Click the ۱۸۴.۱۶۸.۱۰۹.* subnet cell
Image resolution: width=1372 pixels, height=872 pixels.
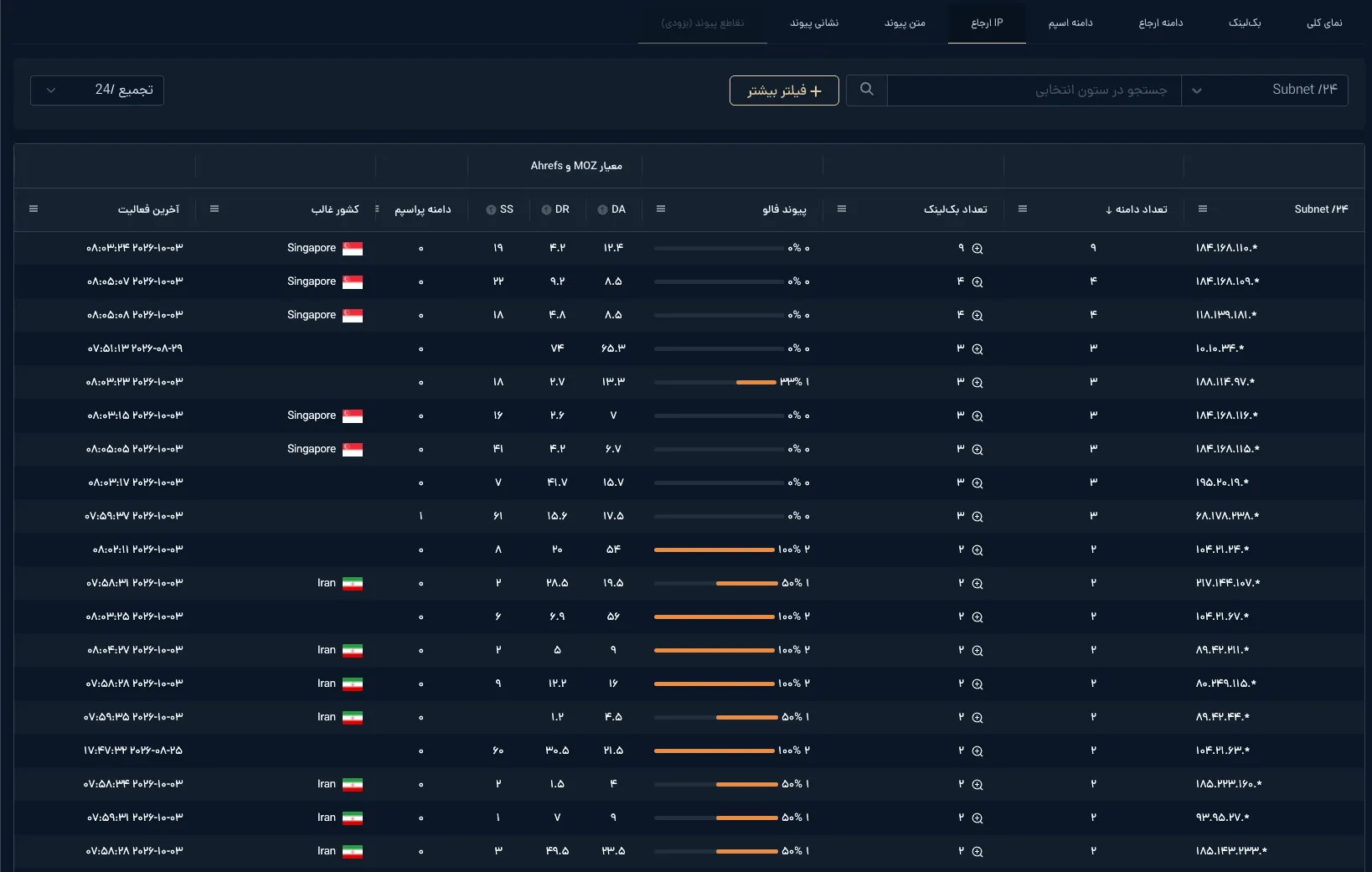pos(1228,281)
